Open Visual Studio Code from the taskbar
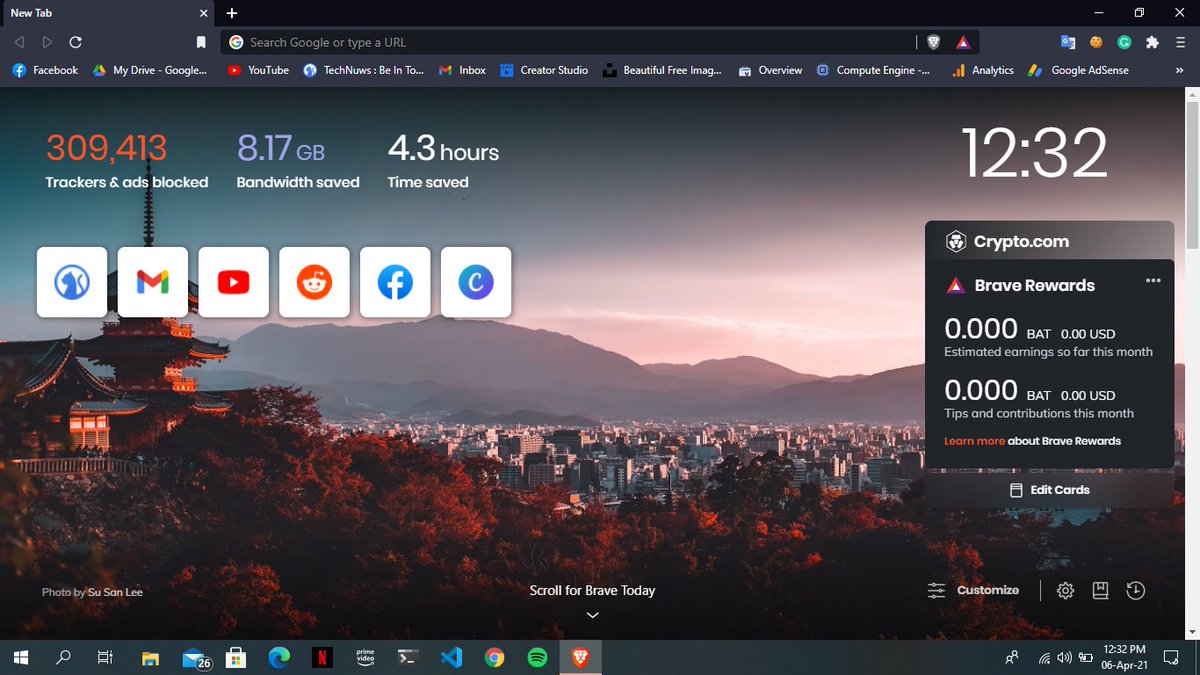 (451, 657)
